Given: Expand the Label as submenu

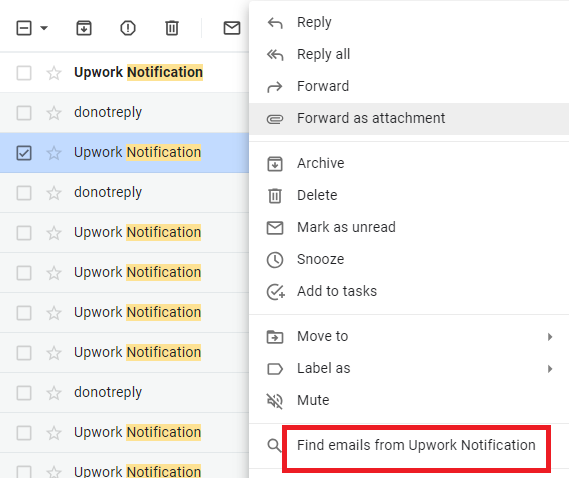Looking at the screenshot, I should 409,368.
